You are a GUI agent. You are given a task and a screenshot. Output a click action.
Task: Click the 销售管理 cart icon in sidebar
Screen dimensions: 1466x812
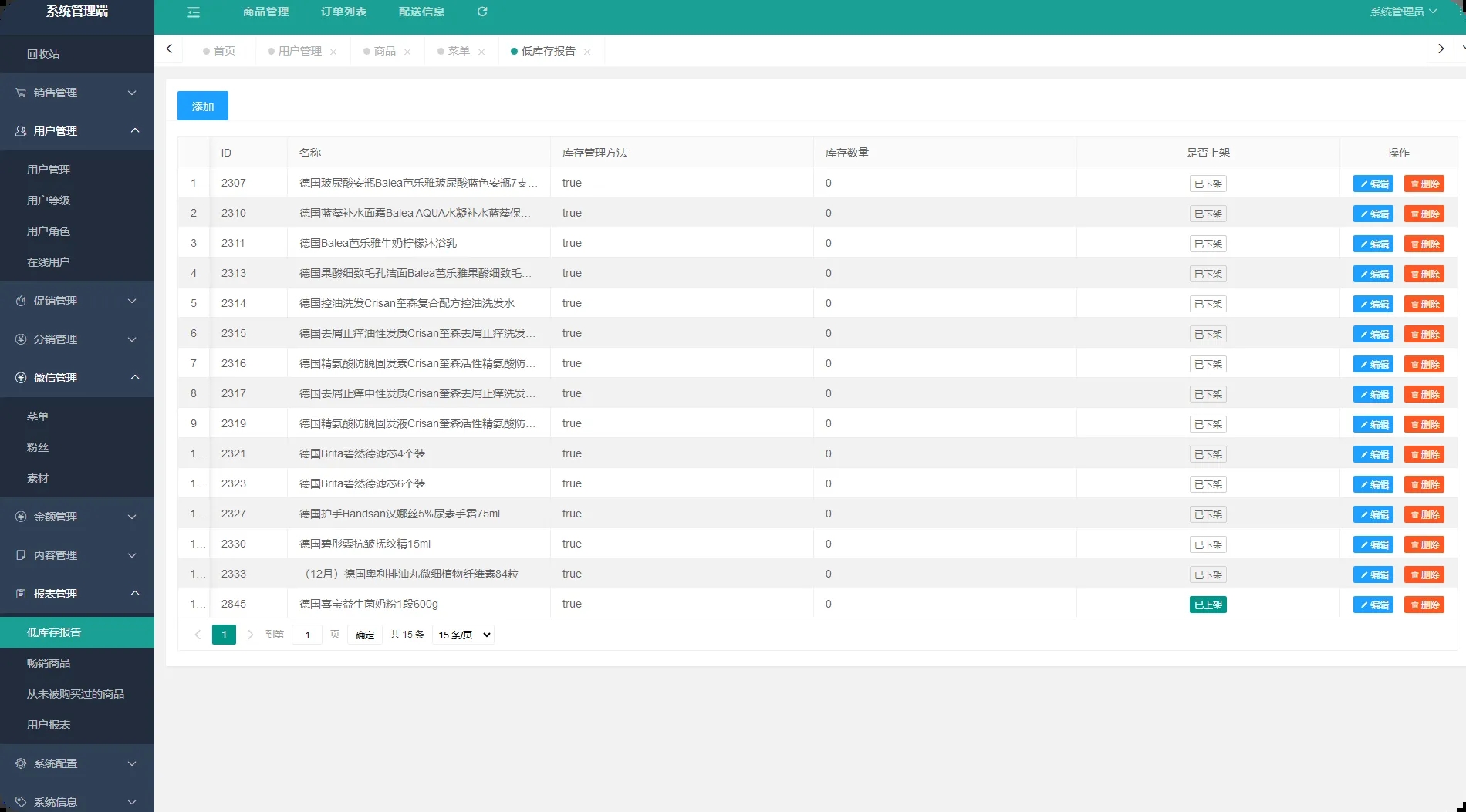click(x=21, y=93)
